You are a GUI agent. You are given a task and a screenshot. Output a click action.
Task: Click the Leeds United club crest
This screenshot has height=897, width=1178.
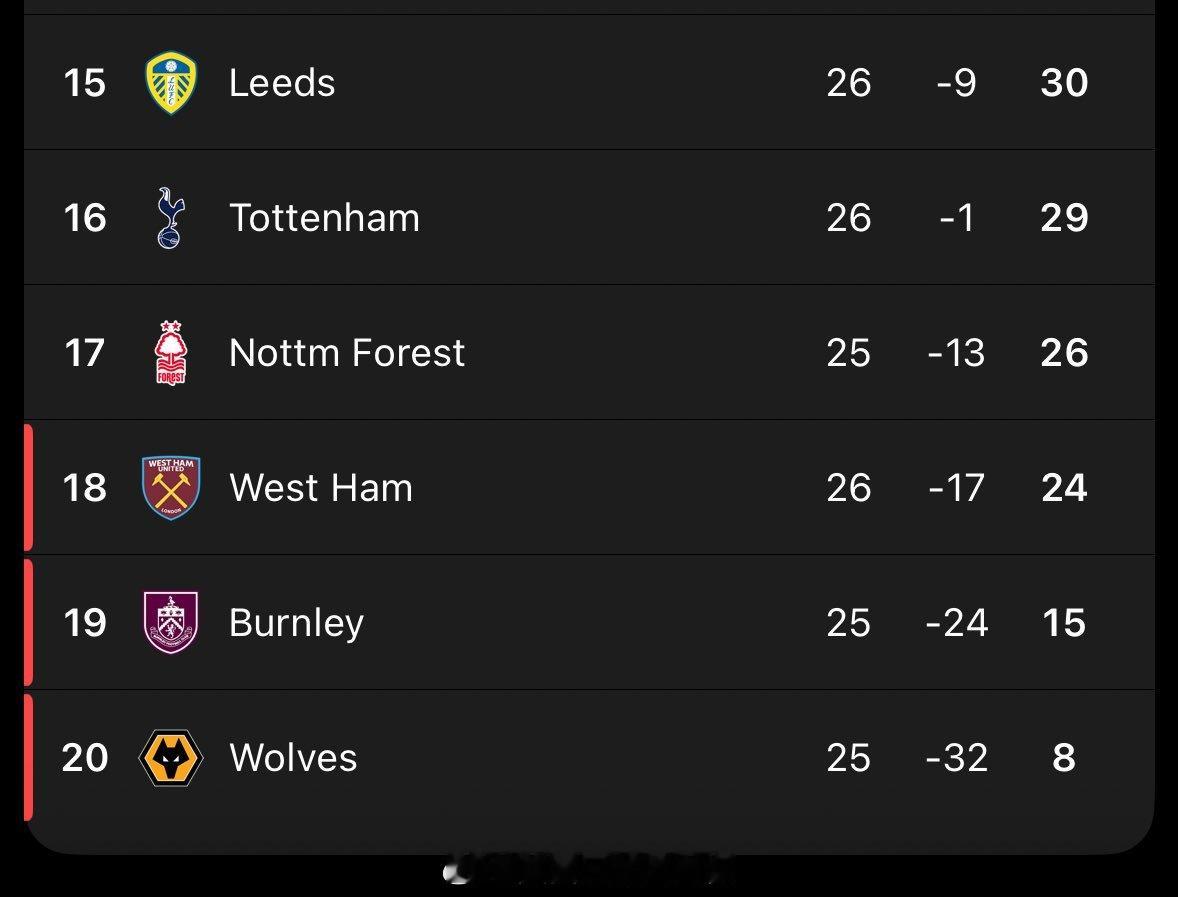[x=171, y=83]
